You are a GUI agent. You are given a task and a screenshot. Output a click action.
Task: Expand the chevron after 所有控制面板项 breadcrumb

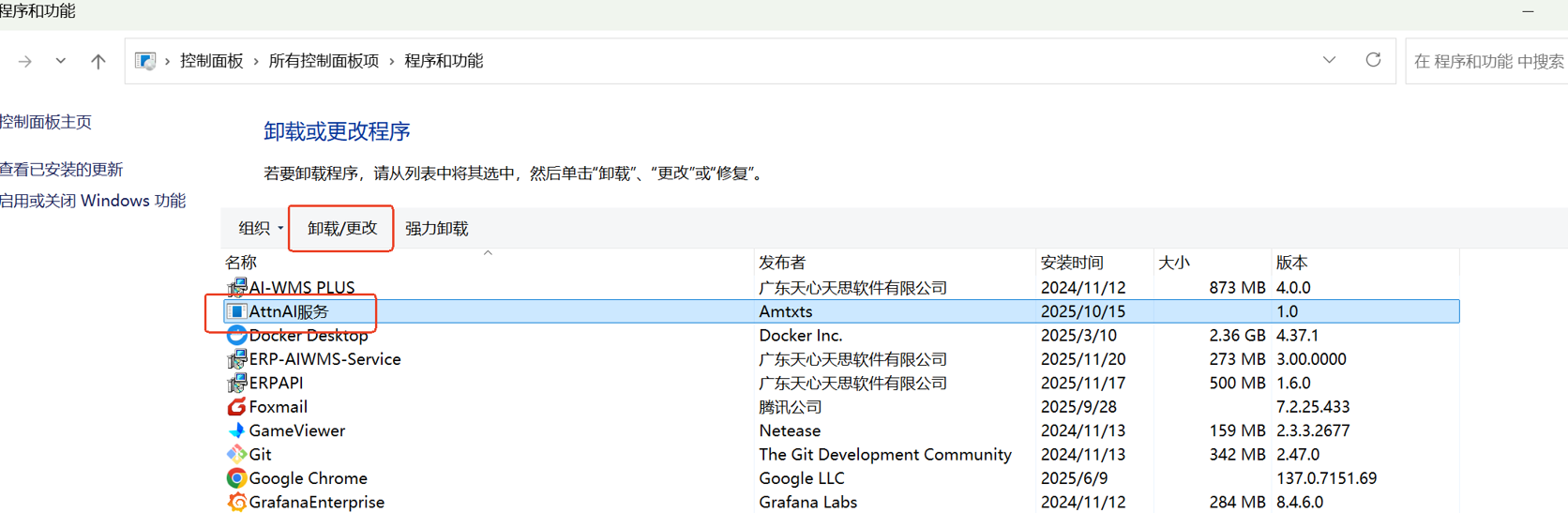click(x=392, y=61)
